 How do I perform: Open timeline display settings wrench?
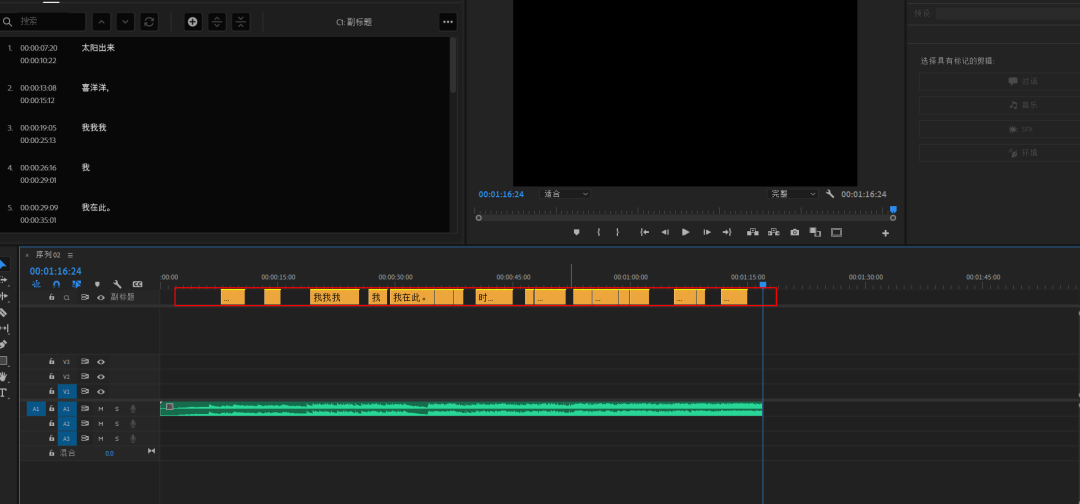click(117, 284)
